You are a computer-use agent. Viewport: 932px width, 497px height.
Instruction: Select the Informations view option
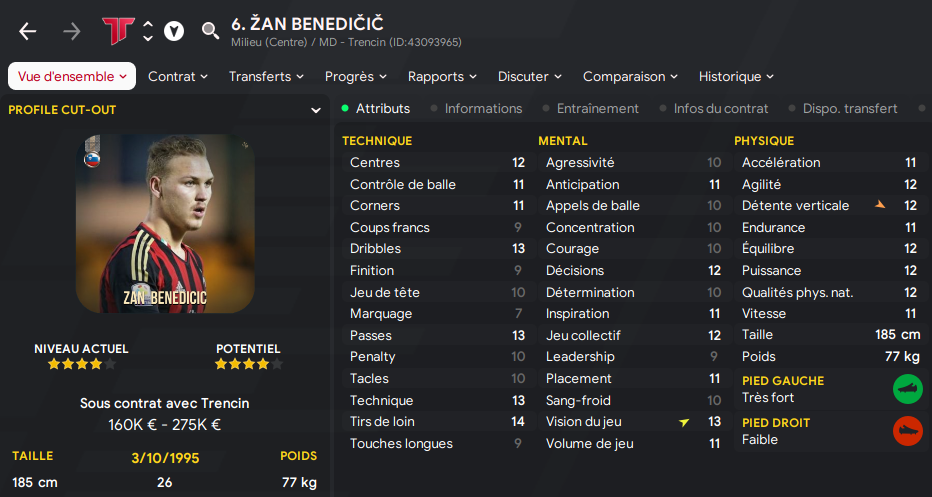483,108
